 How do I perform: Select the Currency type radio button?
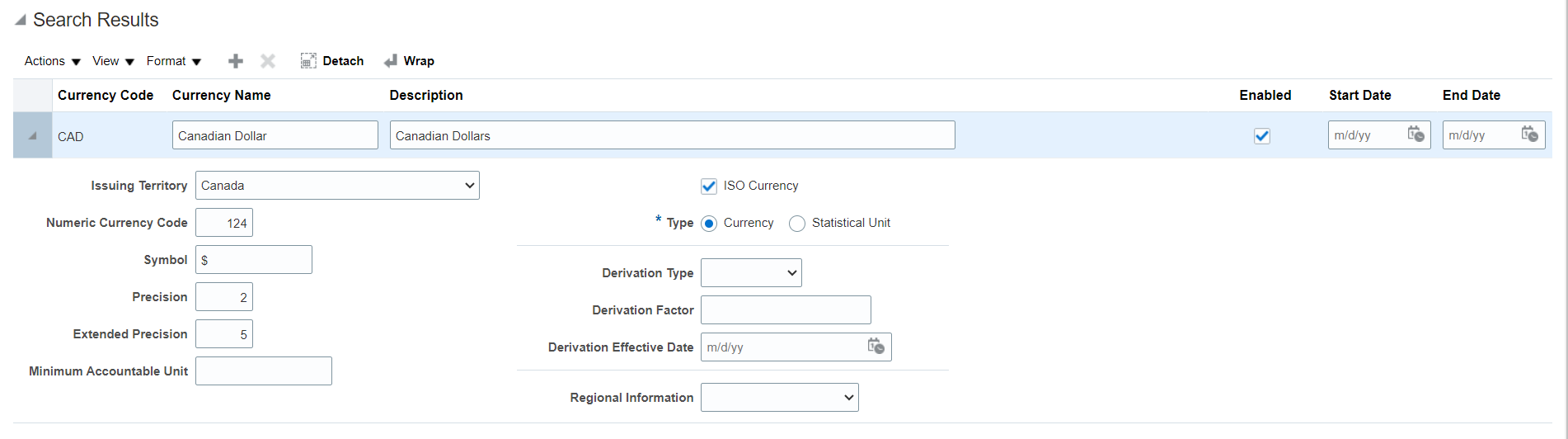click(709, 224)
